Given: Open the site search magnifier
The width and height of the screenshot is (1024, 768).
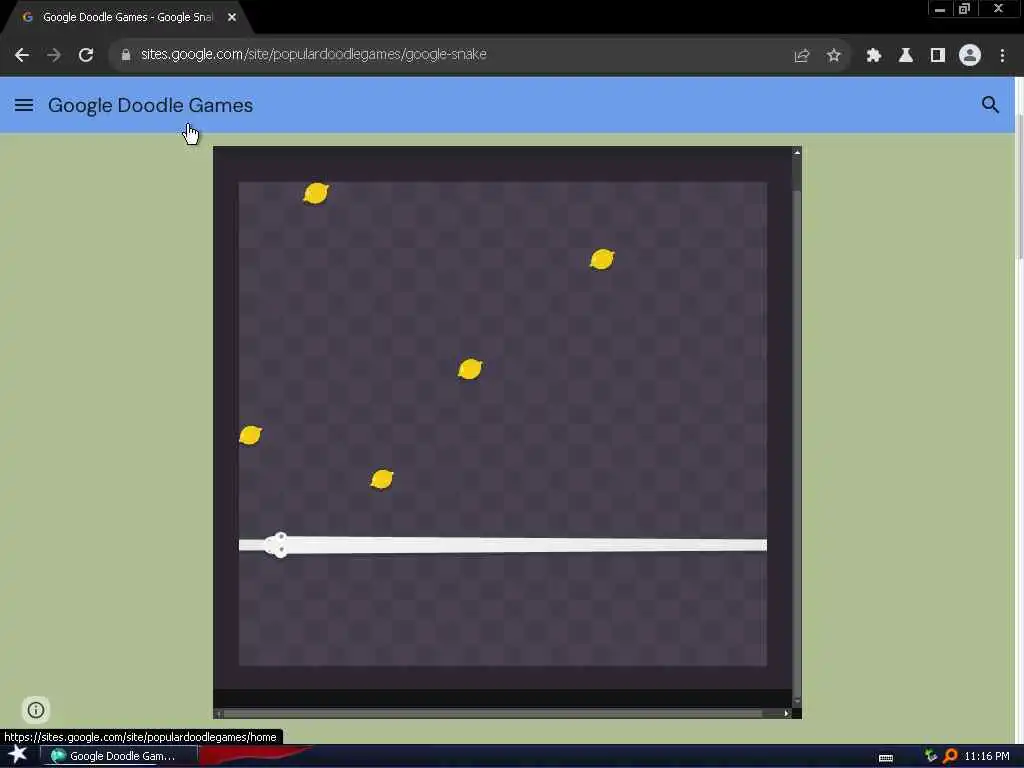Looking at the screenshot, I should [x=991, y=104].
